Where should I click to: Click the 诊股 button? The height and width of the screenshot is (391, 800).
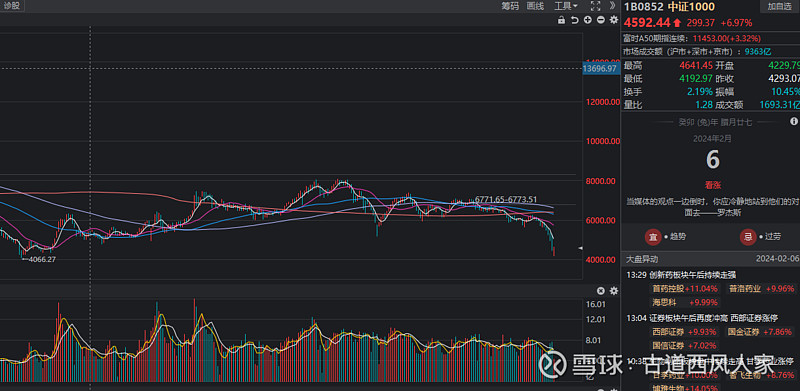click(11, 6)
